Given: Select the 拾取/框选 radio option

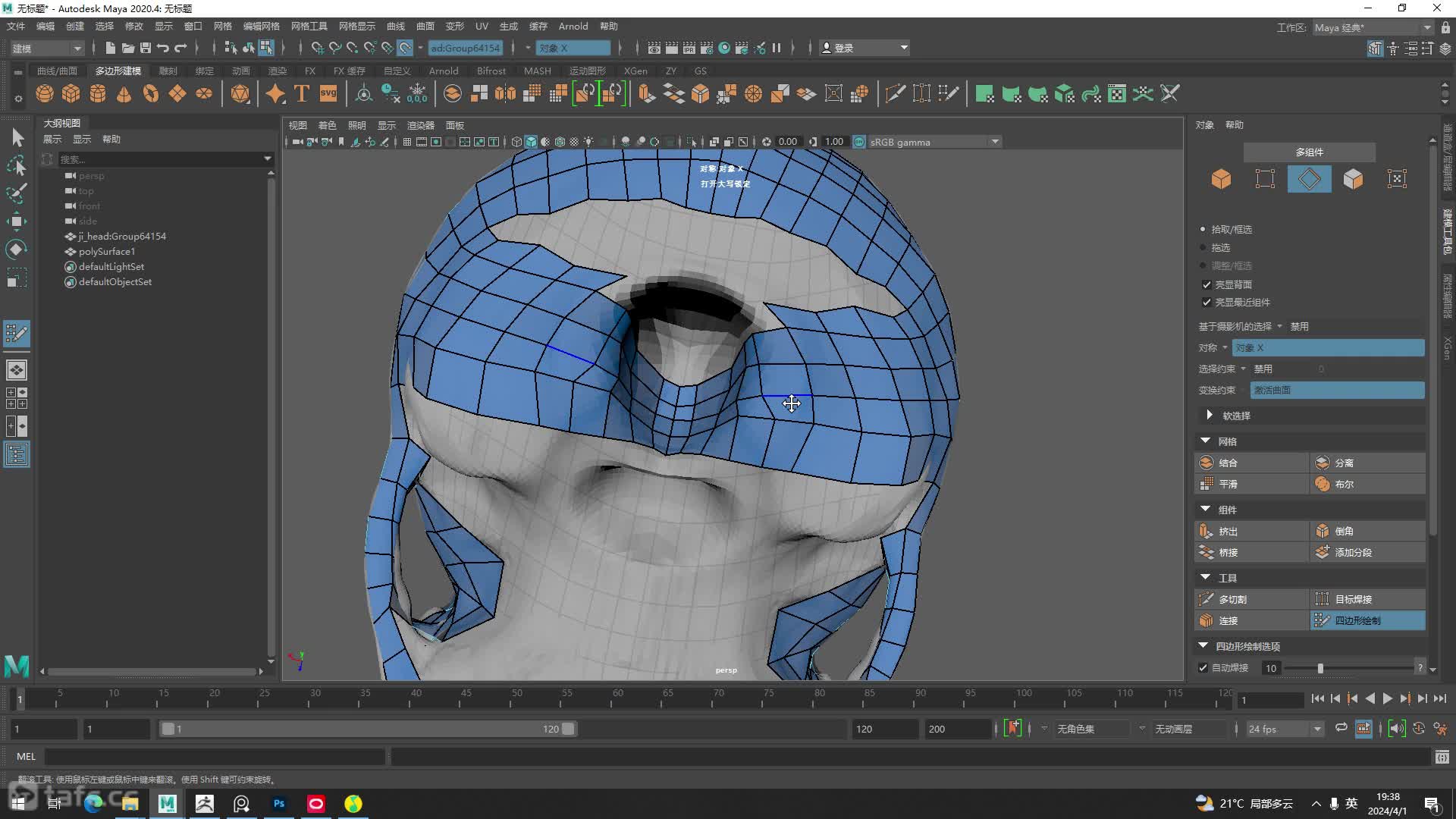Looking at the screenshot, I should tap(1203, 229).
